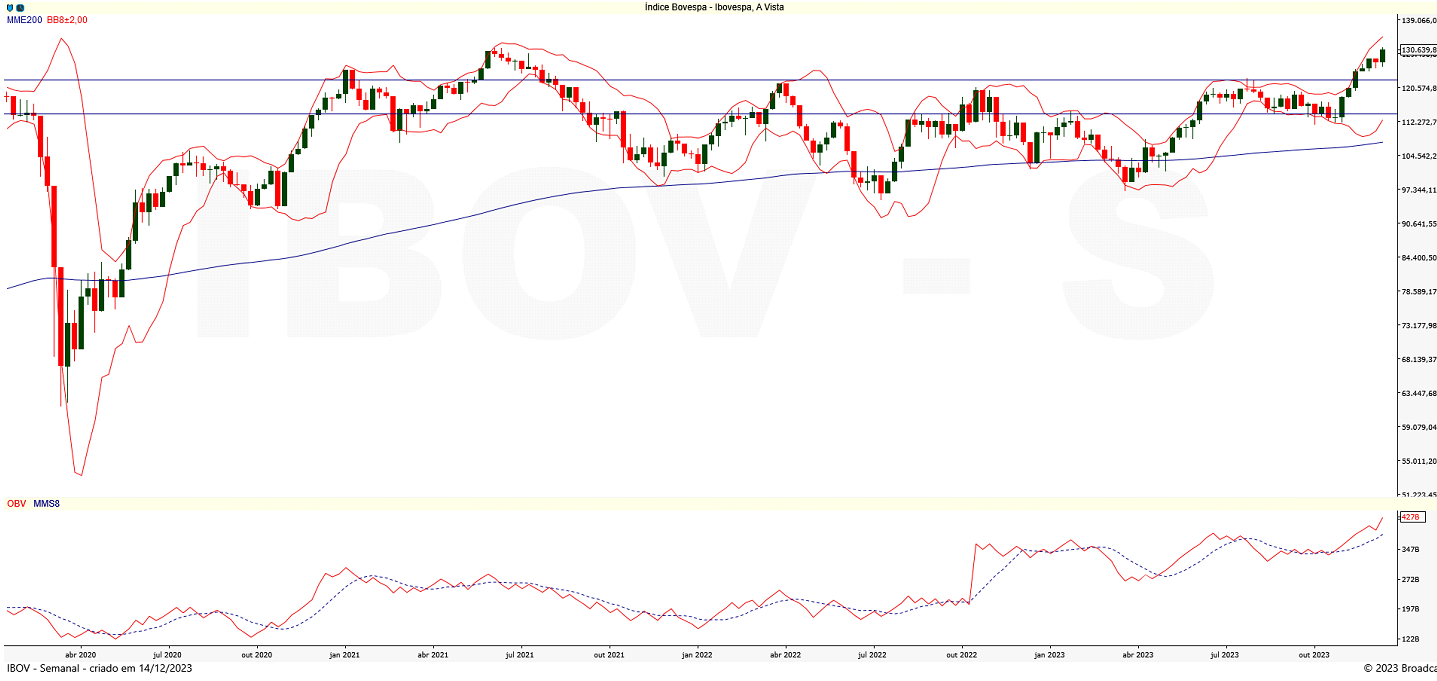Click the out 2023 date label

[1314, 655]
